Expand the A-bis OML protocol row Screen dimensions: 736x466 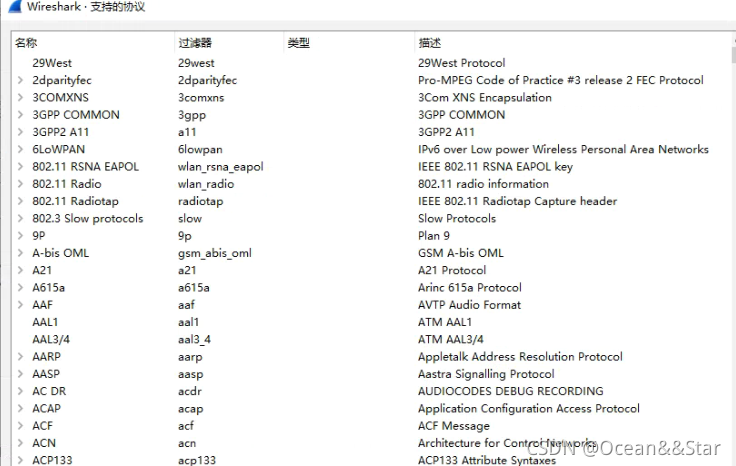[20, 253]
